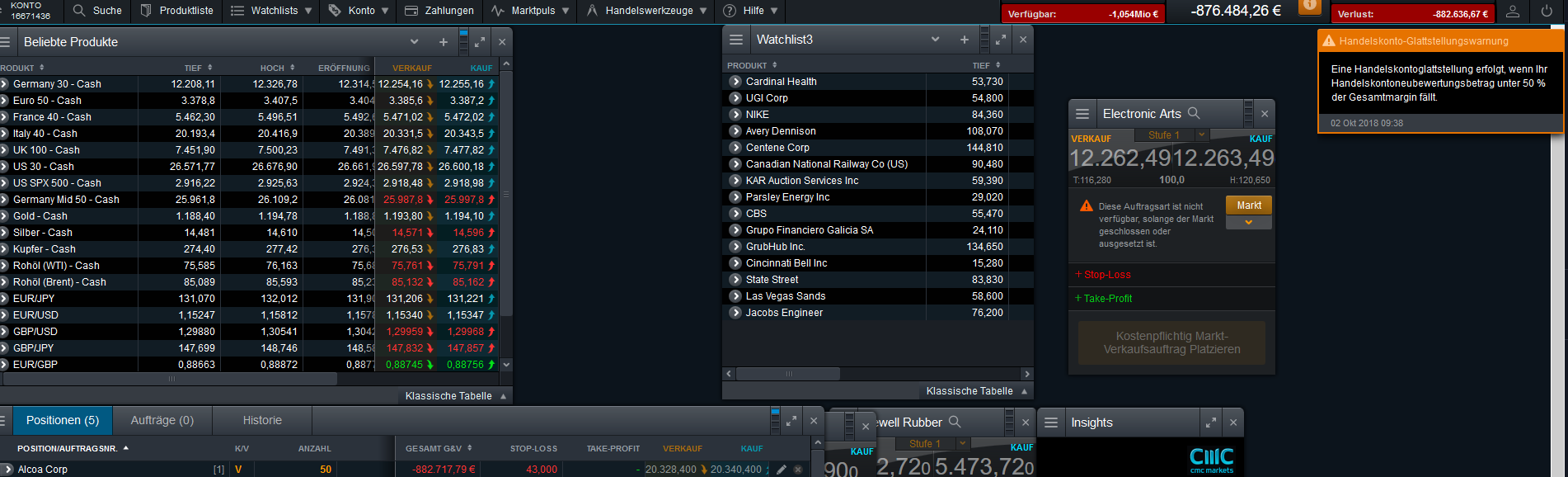Expand the Marktpuls dropdown menu

pyautogui.click(x=530, y=11)
